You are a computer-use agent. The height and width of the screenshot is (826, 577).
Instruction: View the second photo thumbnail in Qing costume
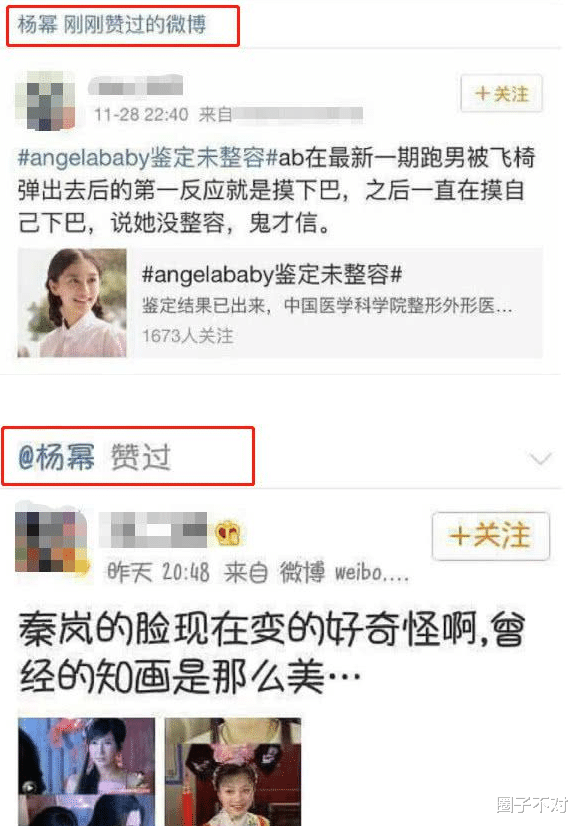[x=233, y=771]
